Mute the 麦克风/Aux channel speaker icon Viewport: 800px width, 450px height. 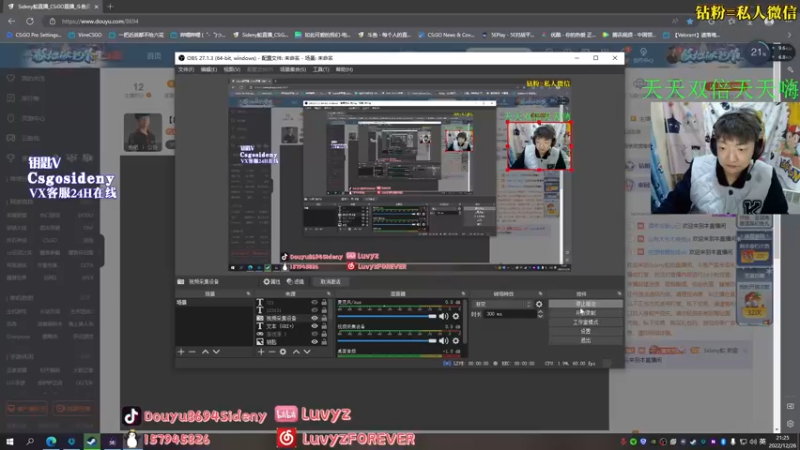444,316
